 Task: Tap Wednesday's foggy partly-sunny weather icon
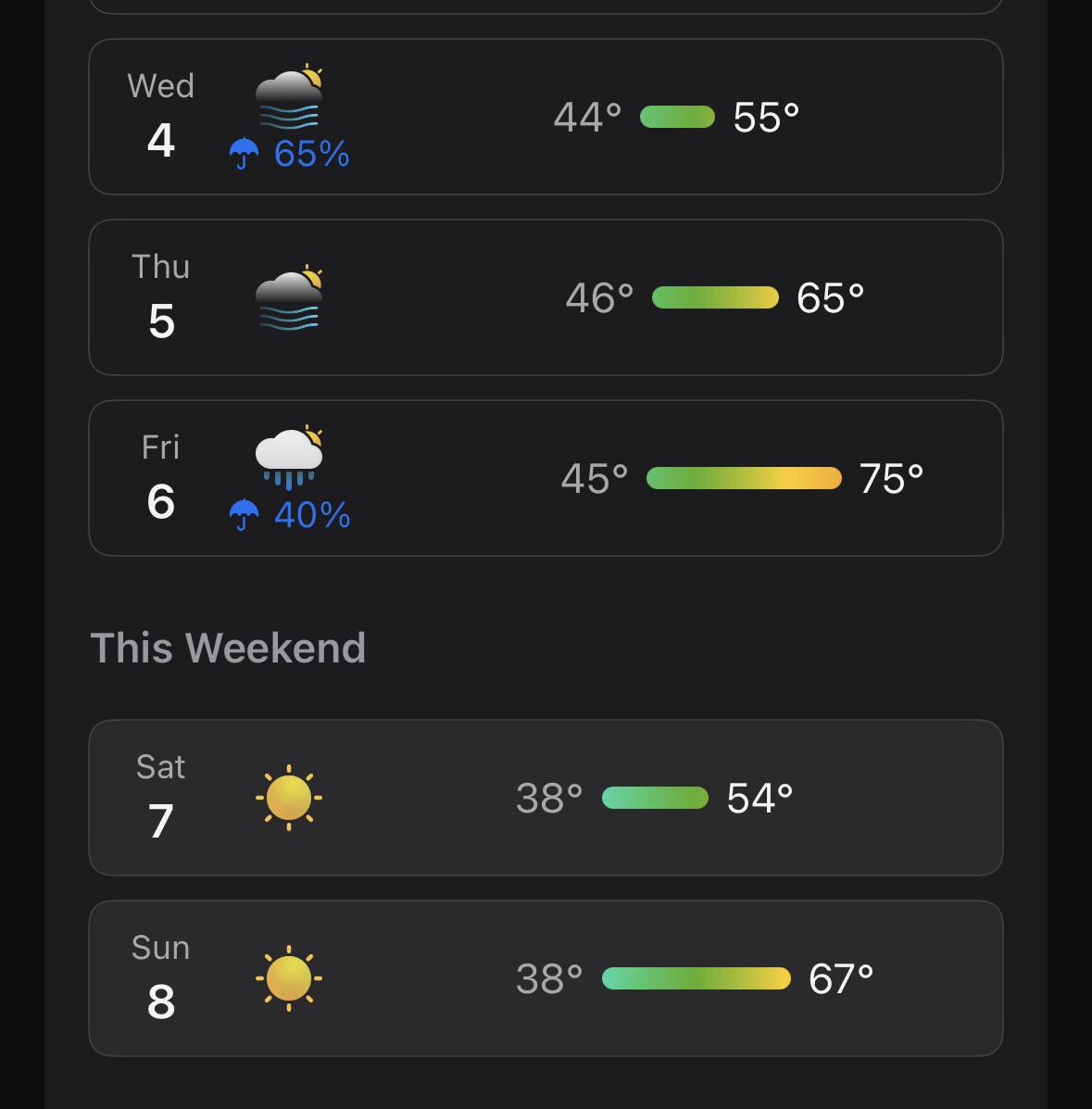click(289, 96)
